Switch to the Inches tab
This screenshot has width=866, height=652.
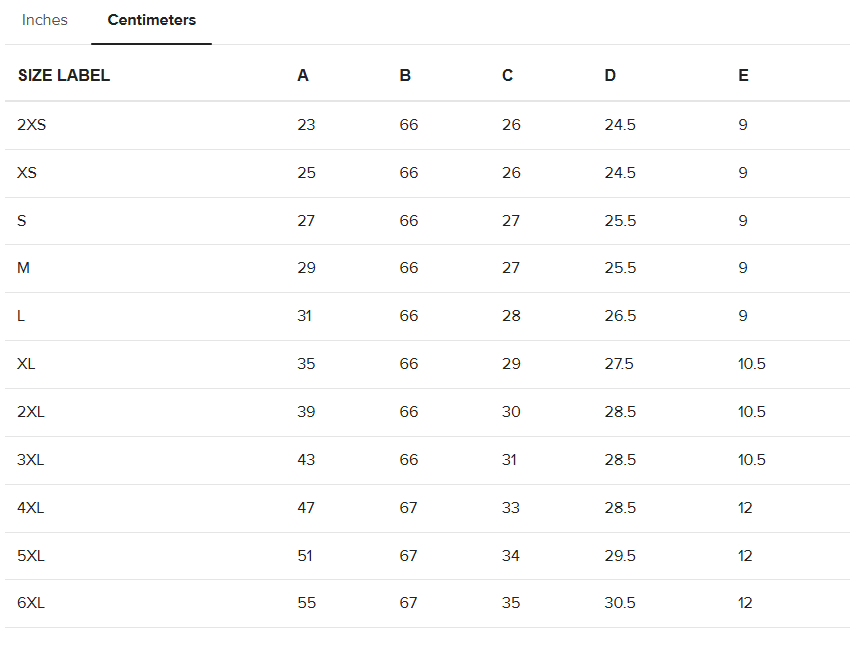45,20
